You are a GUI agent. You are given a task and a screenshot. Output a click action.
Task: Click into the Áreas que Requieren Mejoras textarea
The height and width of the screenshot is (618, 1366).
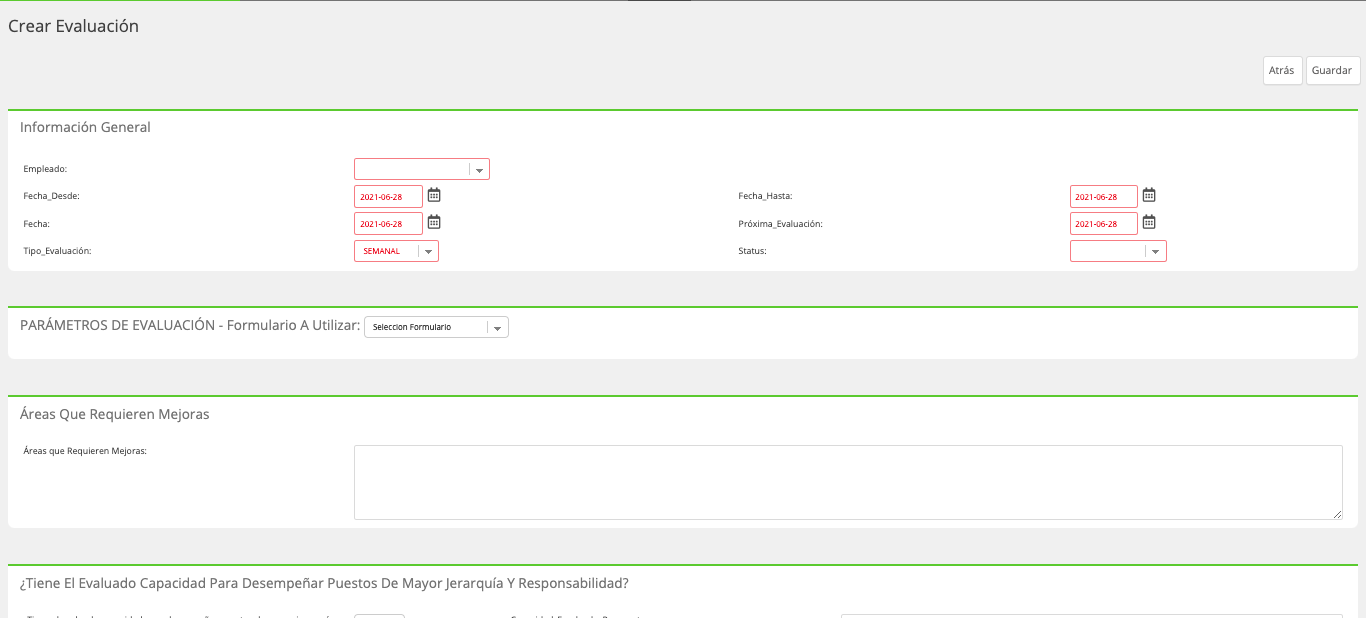click(848, 482)
